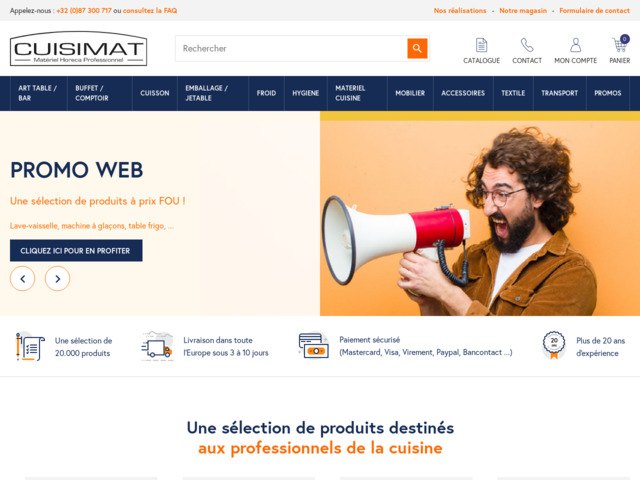Open the Catalogue document icon

pyautogui.click(x=482, y=45)
